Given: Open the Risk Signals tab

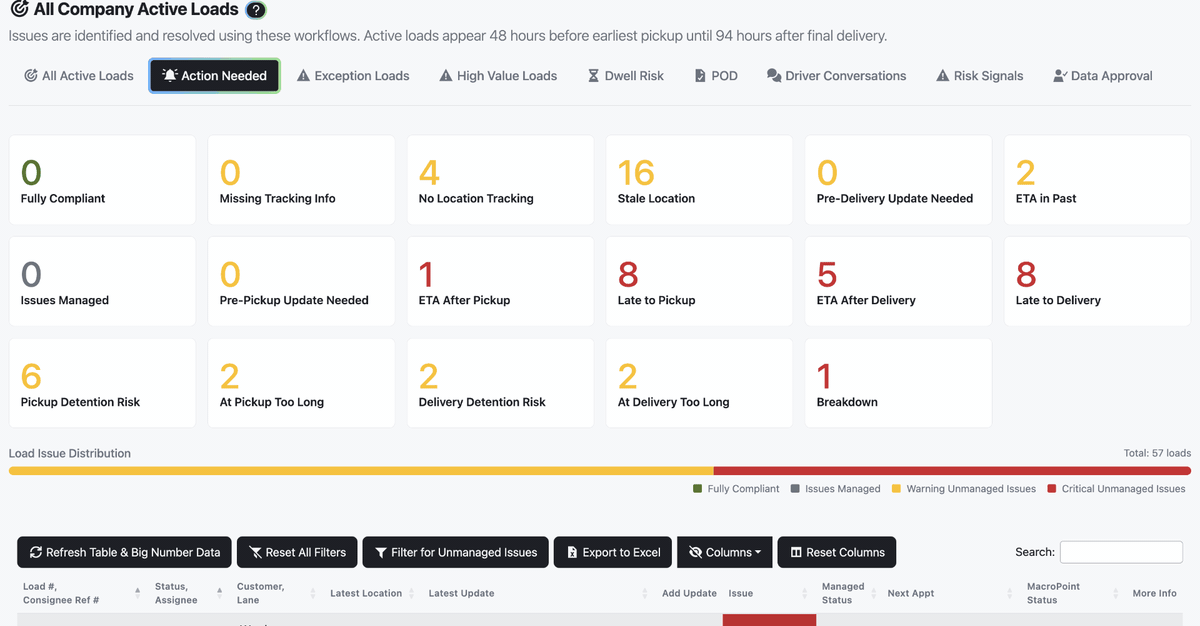Looking at the screenshot, I should pos(979,76).
